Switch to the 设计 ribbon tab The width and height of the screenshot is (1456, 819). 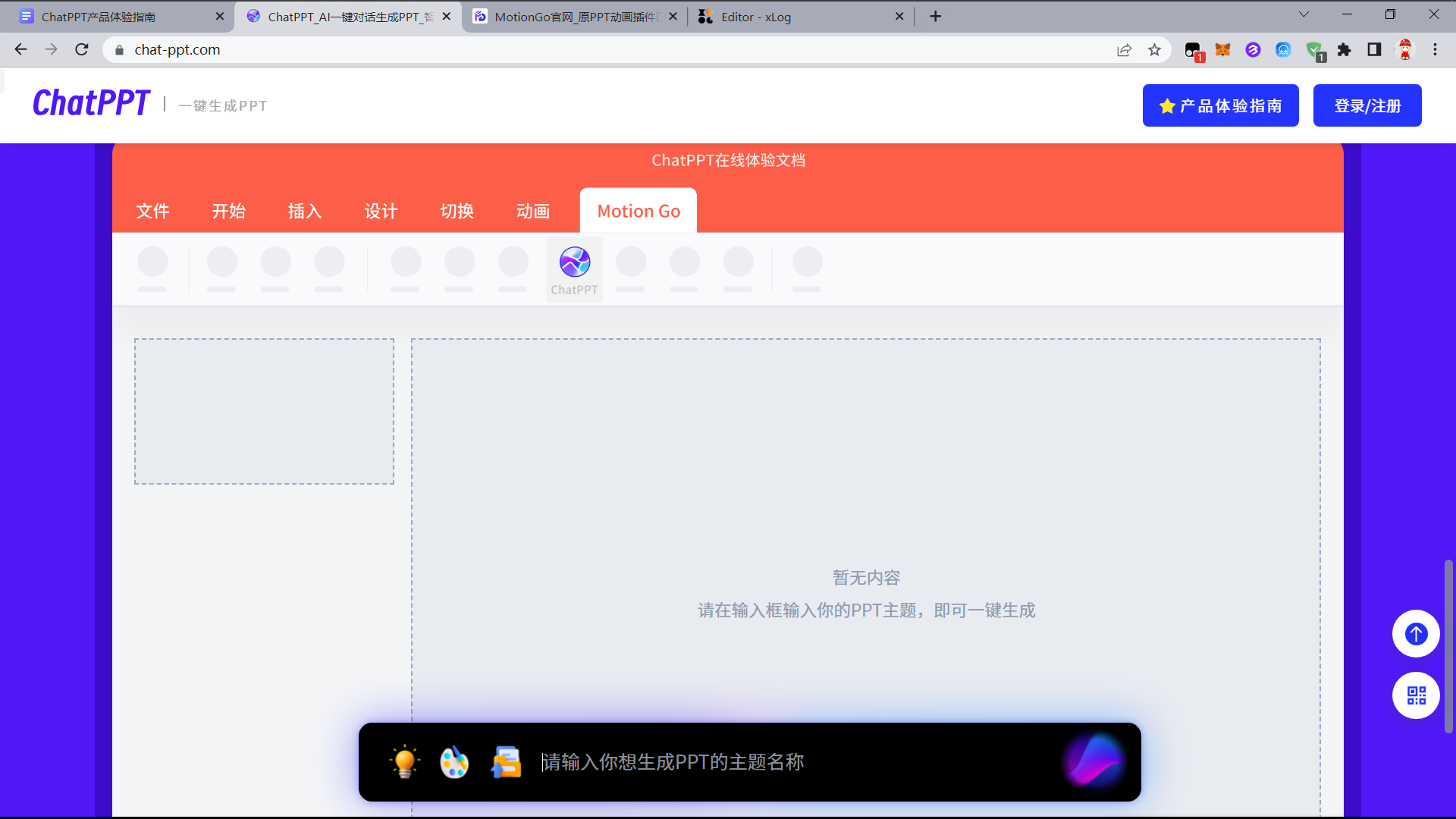pos(381,211)
